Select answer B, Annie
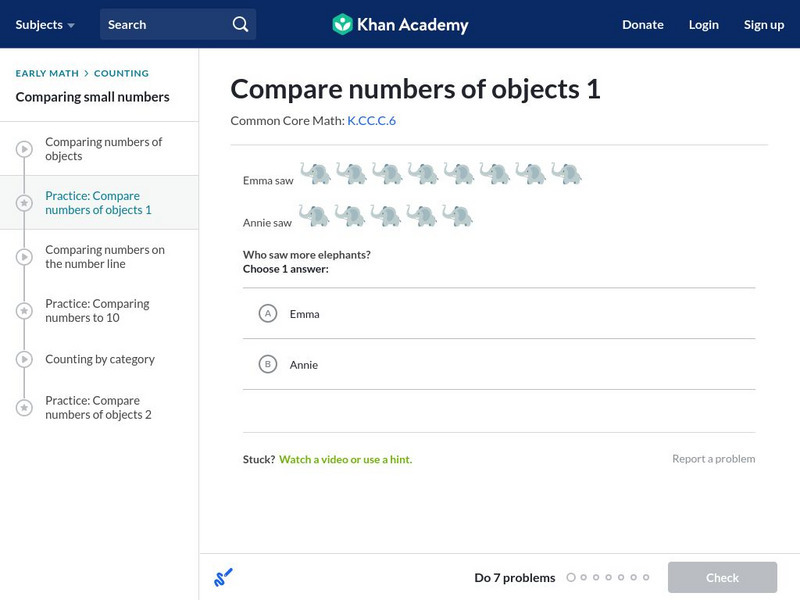The height and width of the screenshot is (600, 800). click(x=268, y=365)
